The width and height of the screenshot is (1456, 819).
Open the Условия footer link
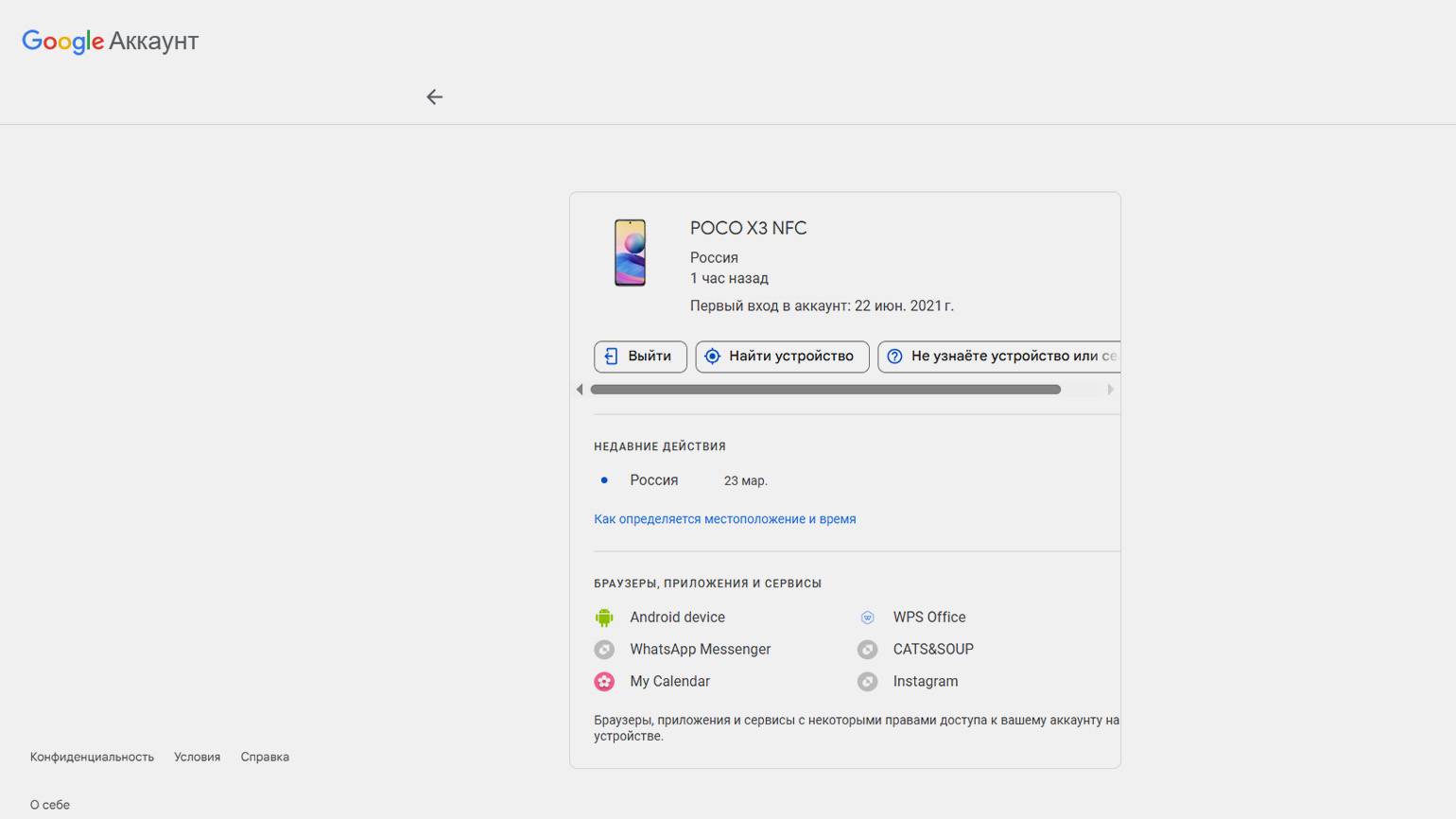point(197,758)
